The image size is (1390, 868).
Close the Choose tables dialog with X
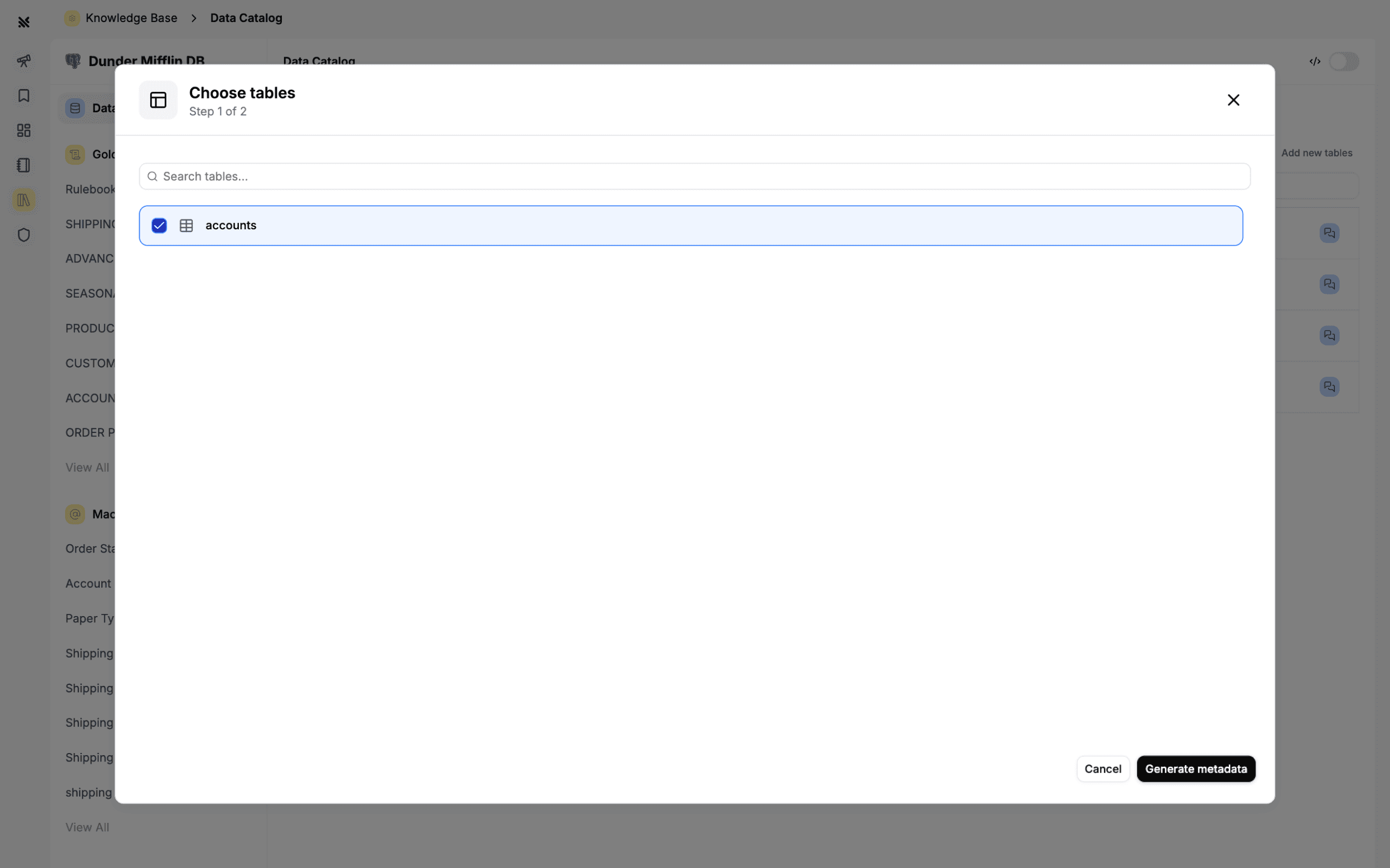(1233, 100)
